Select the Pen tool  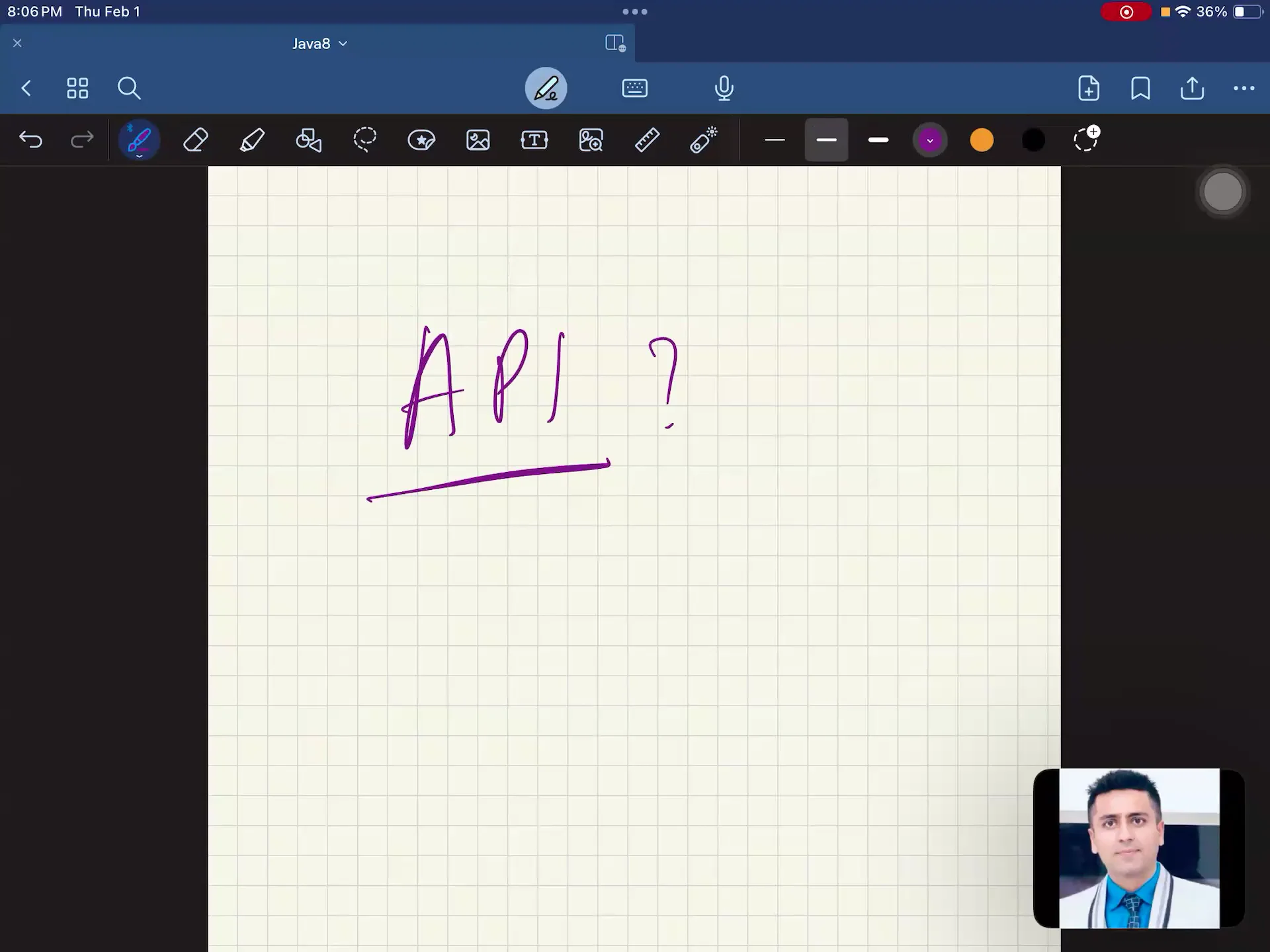[139, 140]
